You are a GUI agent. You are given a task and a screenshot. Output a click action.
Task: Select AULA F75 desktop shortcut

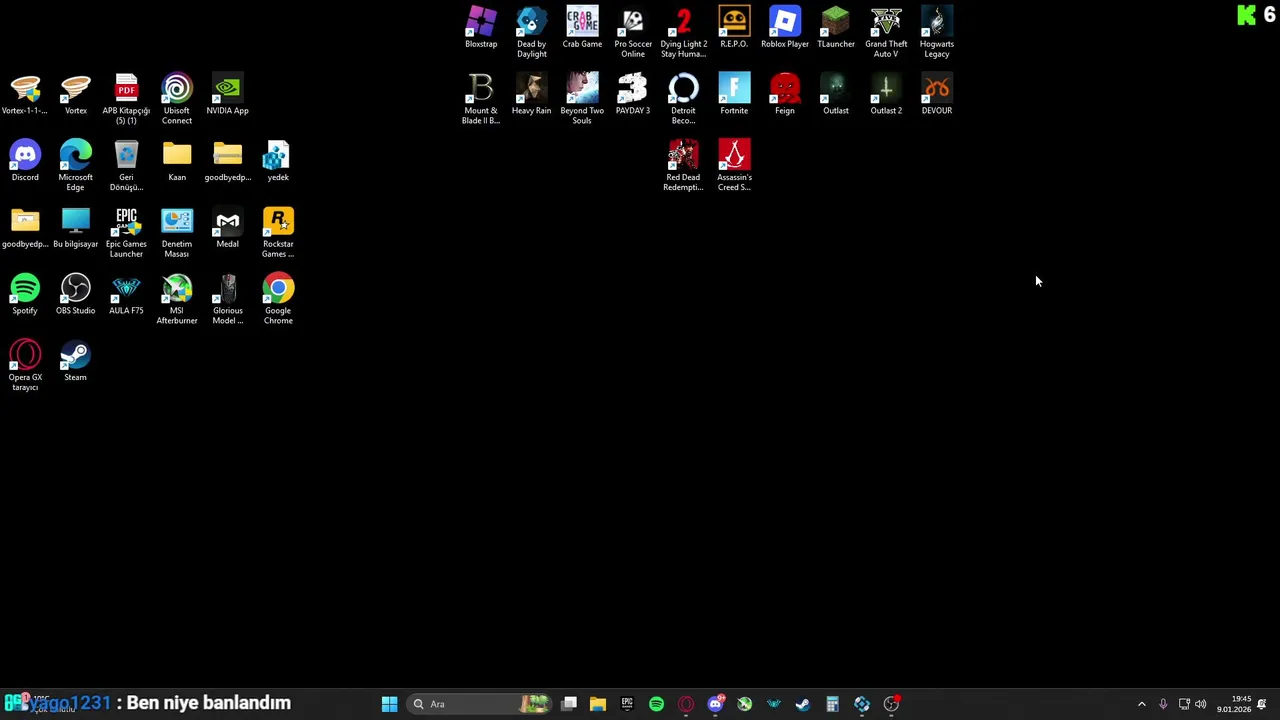[x=126, y=294]
